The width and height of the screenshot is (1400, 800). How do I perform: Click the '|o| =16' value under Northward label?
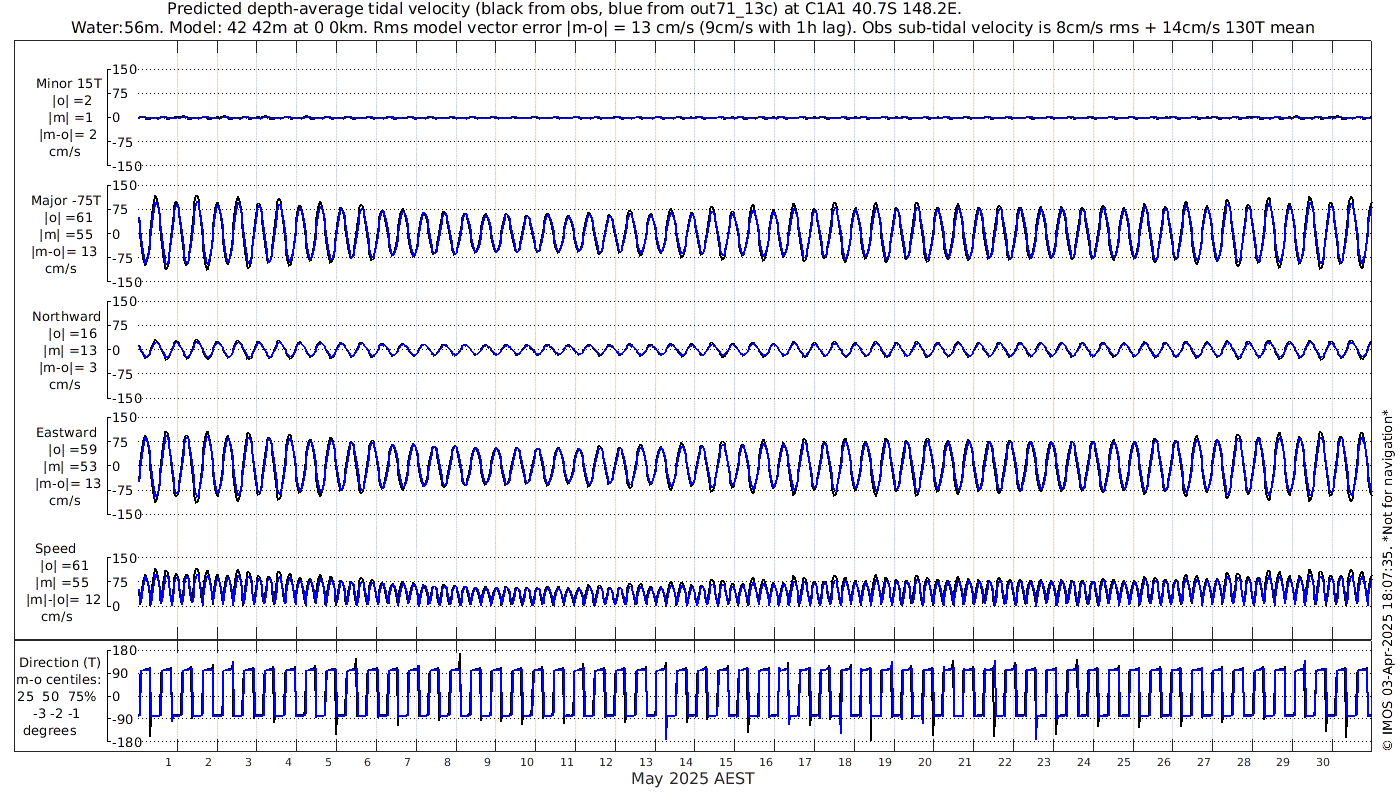click(x=66, y=333)
